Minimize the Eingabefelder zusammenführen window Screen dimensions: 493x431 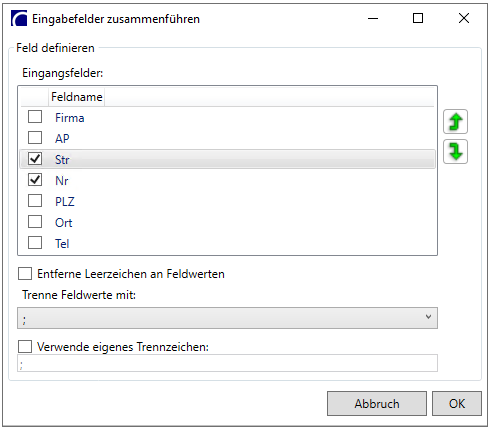373,18
